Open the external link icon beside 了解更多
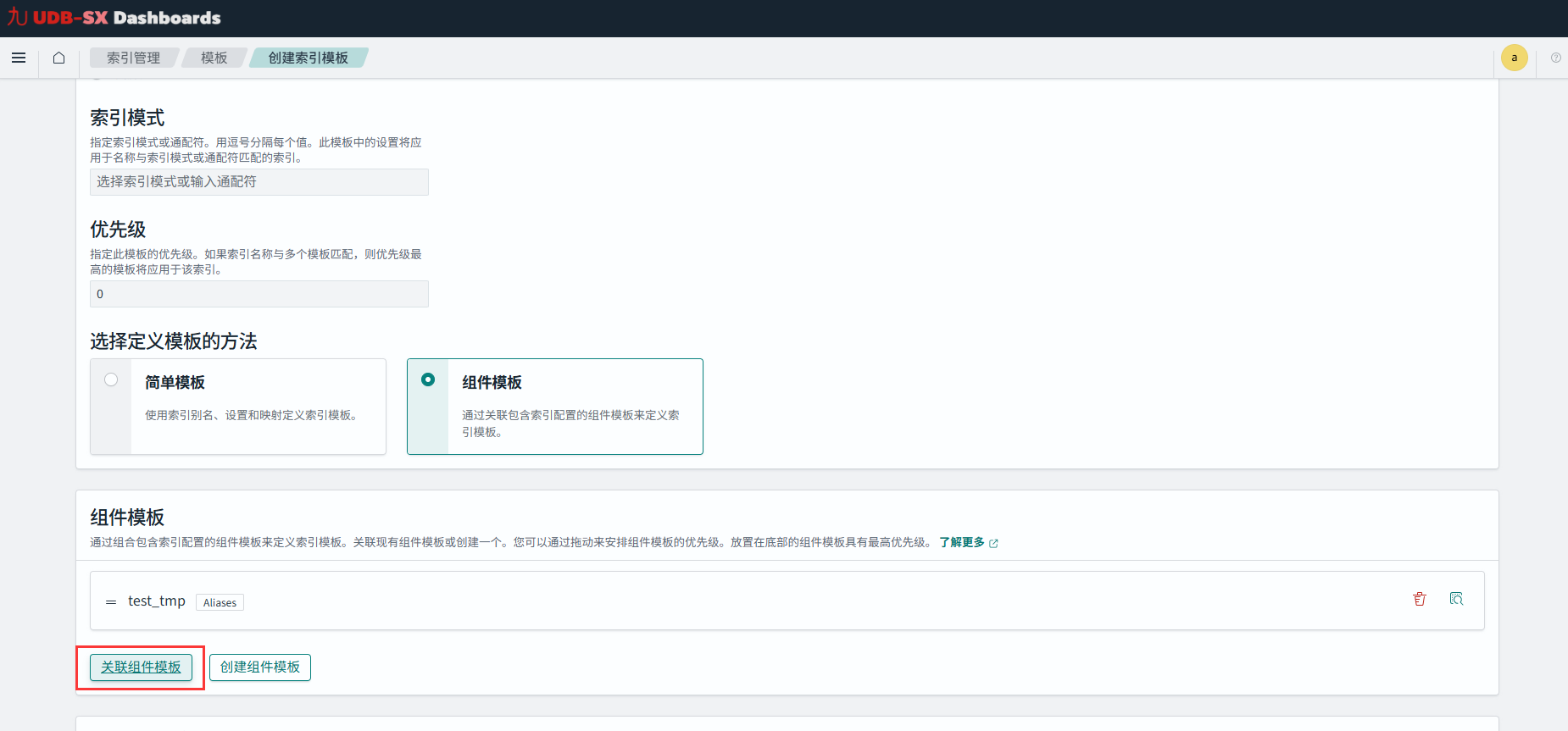Image resolution: width=1568 pixels, height=731 pixels. [993, 543]
